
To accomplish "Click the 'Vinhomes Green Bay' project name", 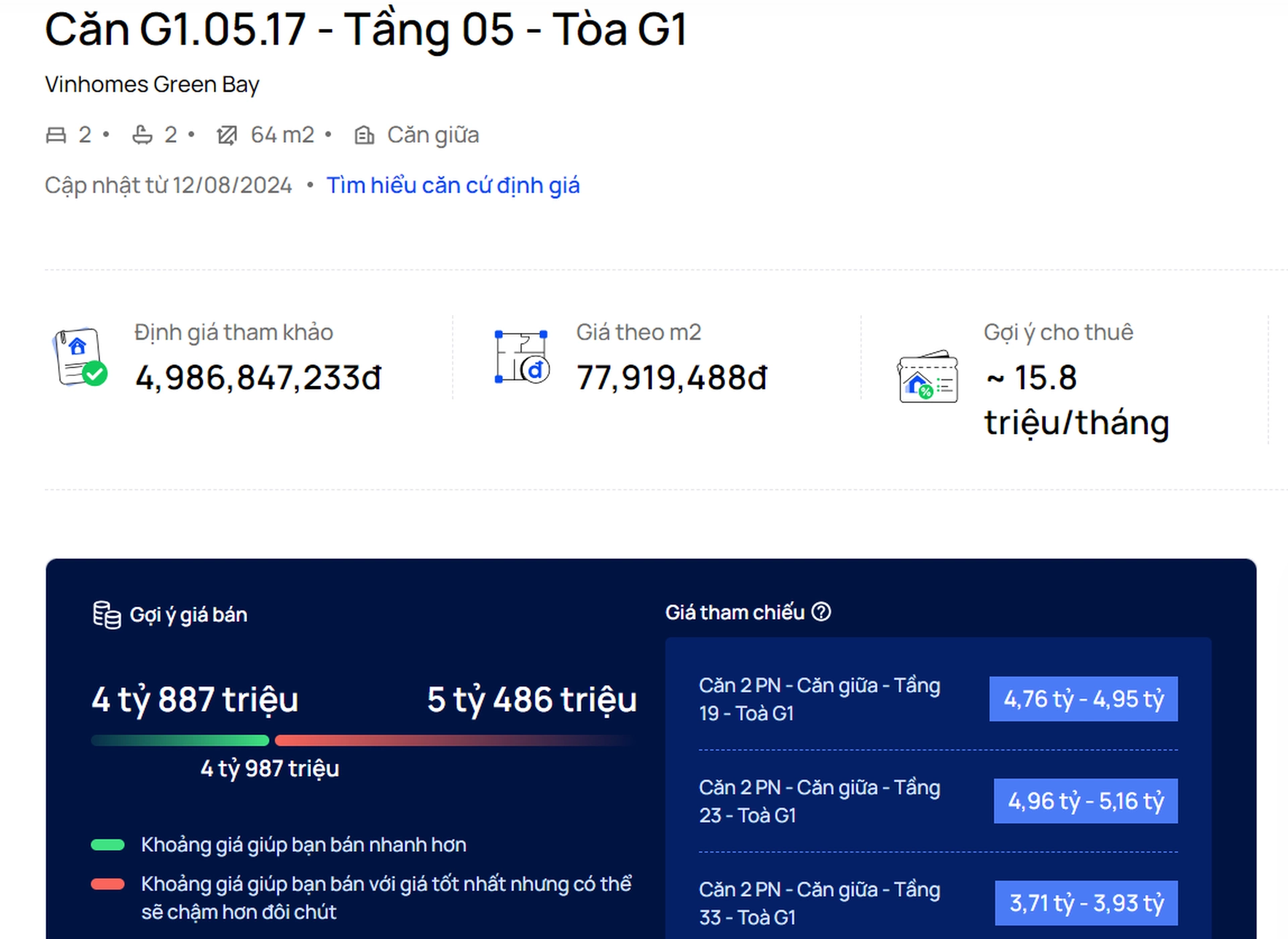I will tap(152, 84).
